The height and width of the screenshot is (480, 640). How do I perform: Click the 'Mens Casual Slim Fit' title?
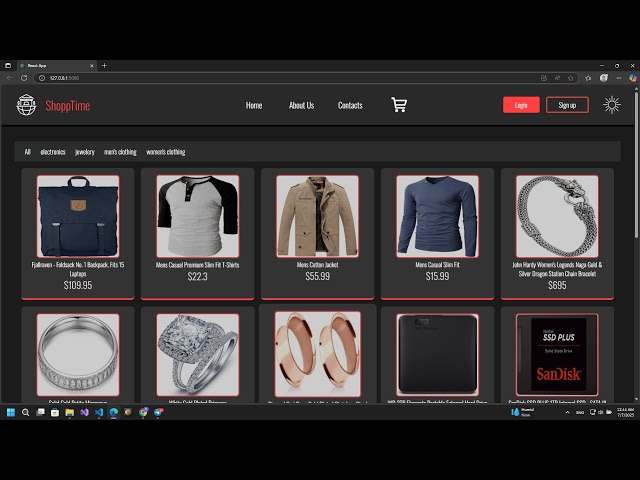pos(437,265)
